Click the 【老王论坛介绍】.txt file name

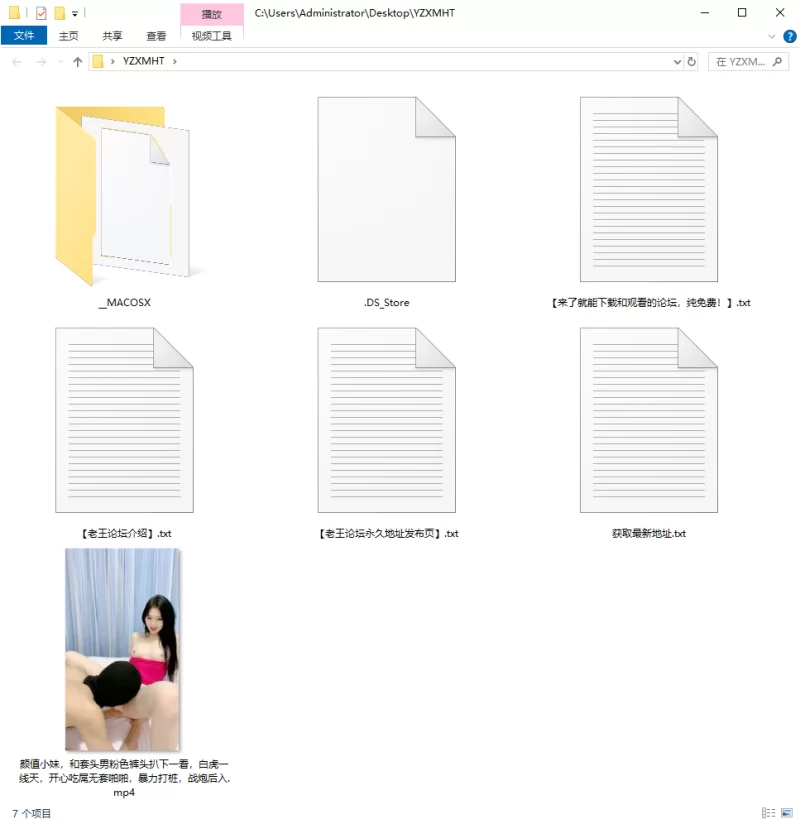click(x=125, y=533)
